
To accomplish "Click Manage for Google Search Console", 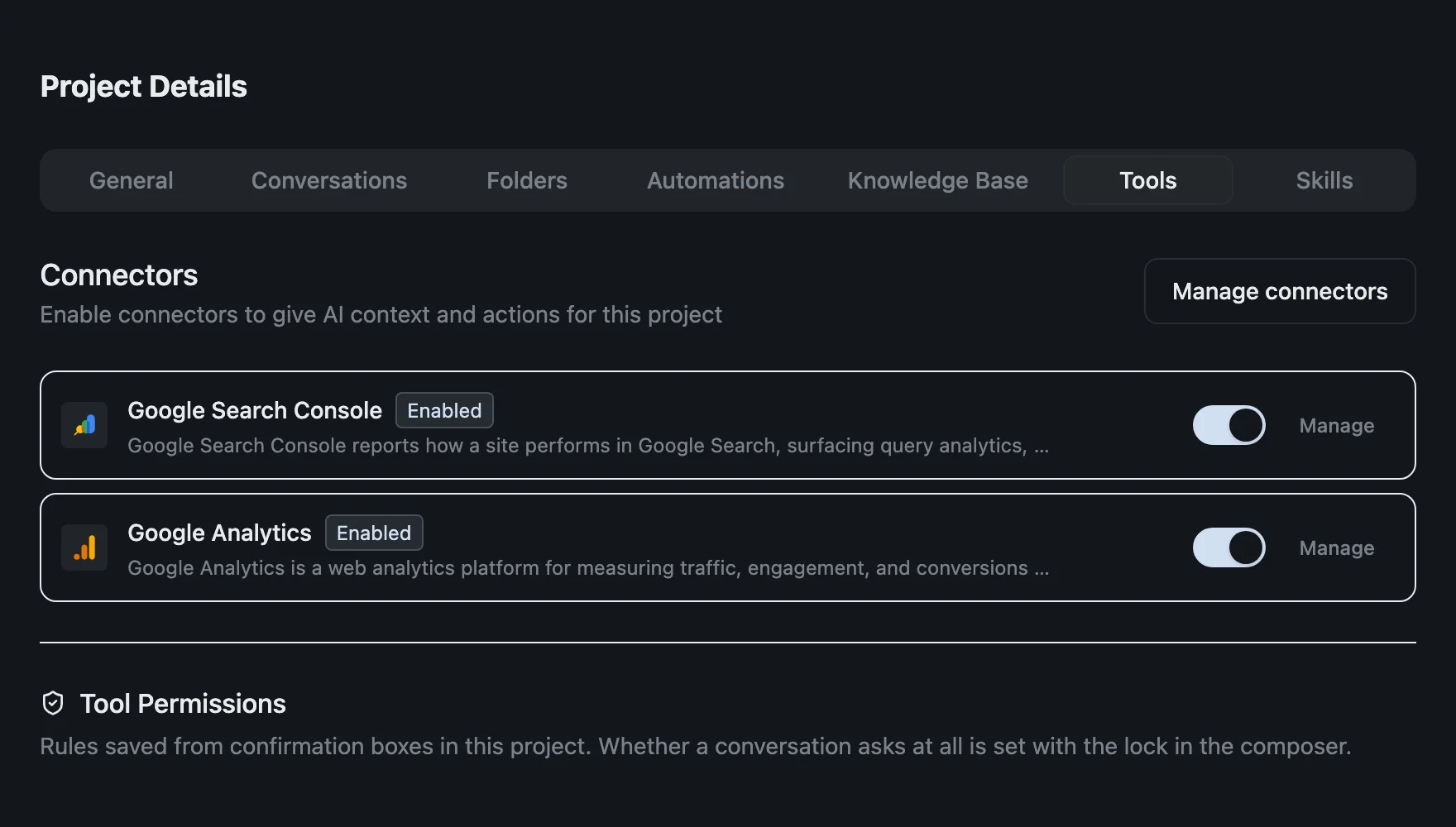I will tap(1337, 425).
